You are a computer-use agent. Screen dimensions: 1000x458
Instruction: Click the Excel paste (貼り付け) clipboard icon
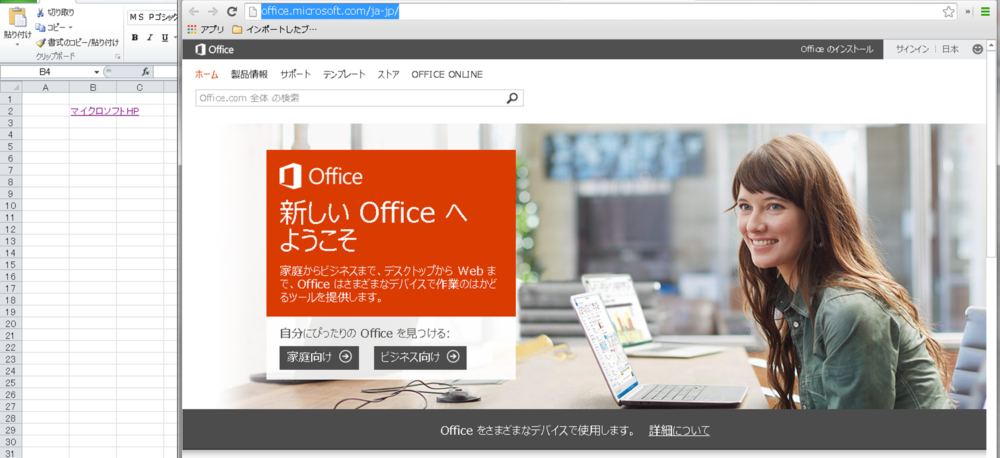click(x=16, y=17)
